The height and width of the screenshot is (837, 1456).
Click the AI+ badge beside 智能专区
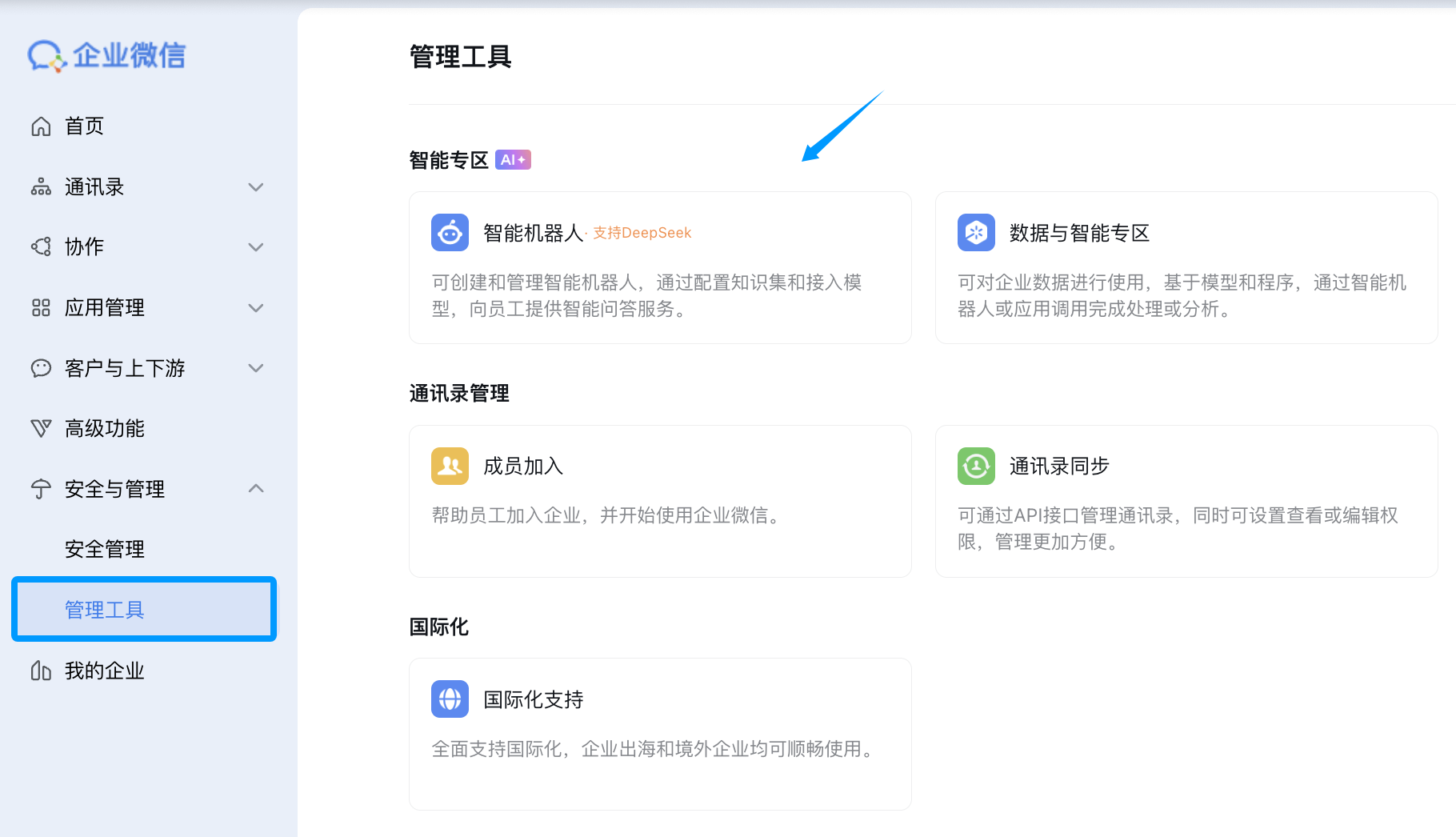click(x=512, y=158)
